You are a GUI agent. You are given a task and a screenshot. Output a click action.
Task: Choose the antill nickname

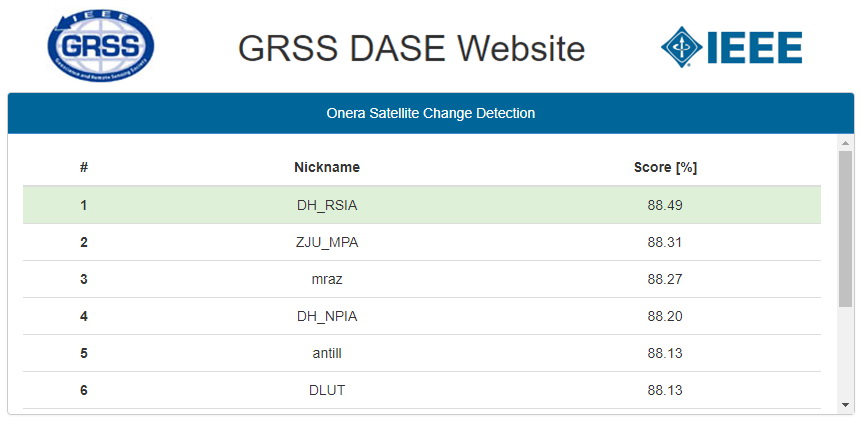(327, 353)
